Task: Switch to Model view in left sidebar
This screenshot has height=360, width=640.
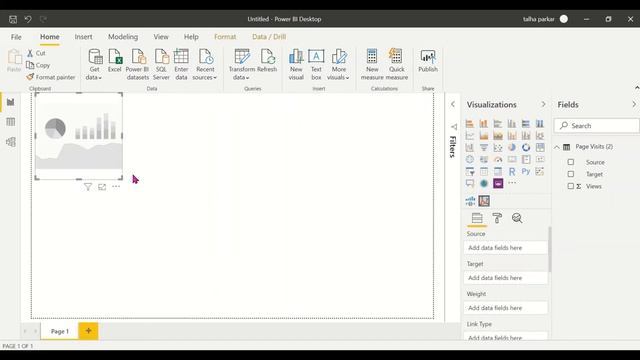Action: click(x=11, y=142)
